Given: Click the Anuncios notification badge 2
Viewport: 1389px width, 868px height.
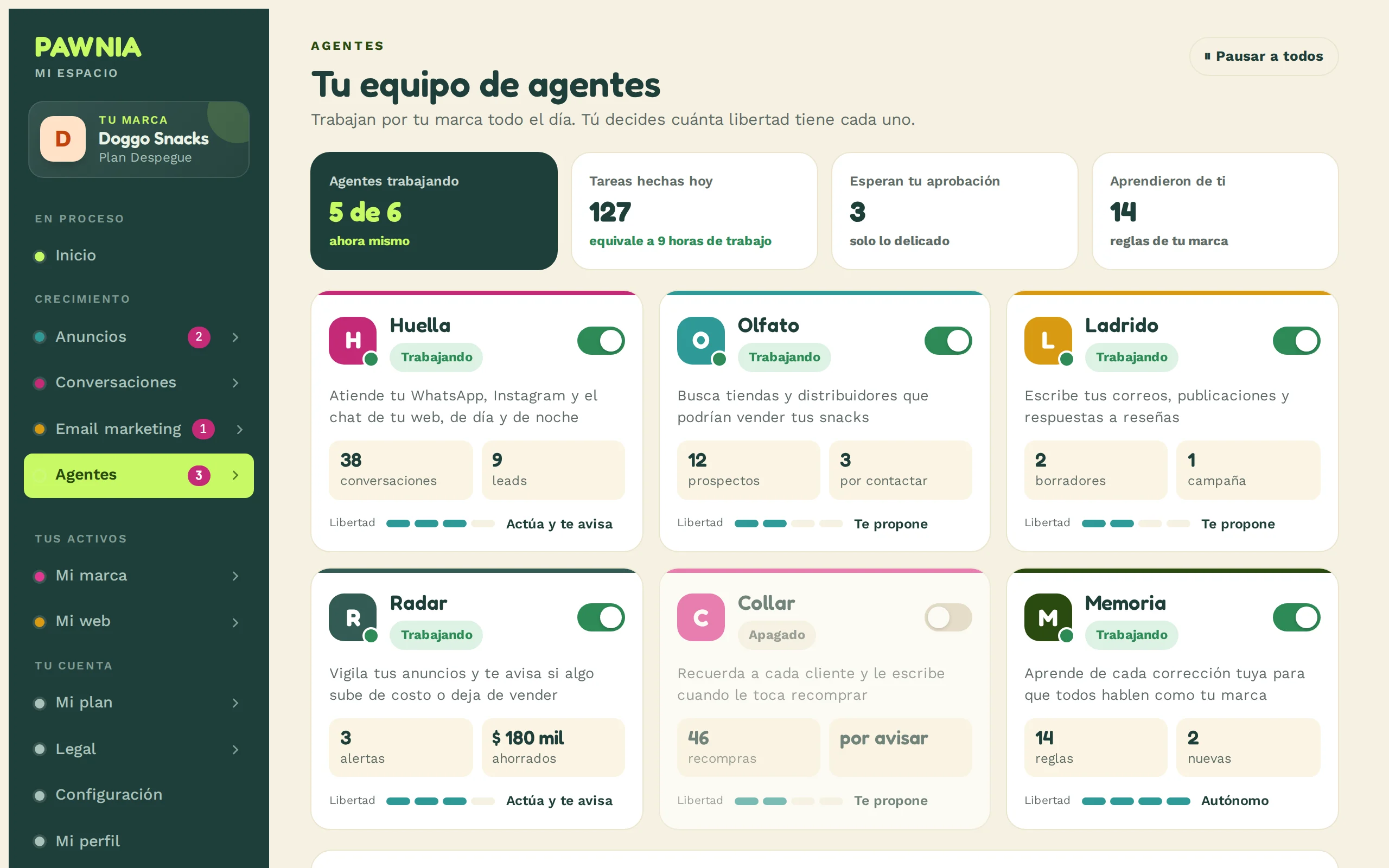Looking at the screenshot, I should (x=199, y=337).
